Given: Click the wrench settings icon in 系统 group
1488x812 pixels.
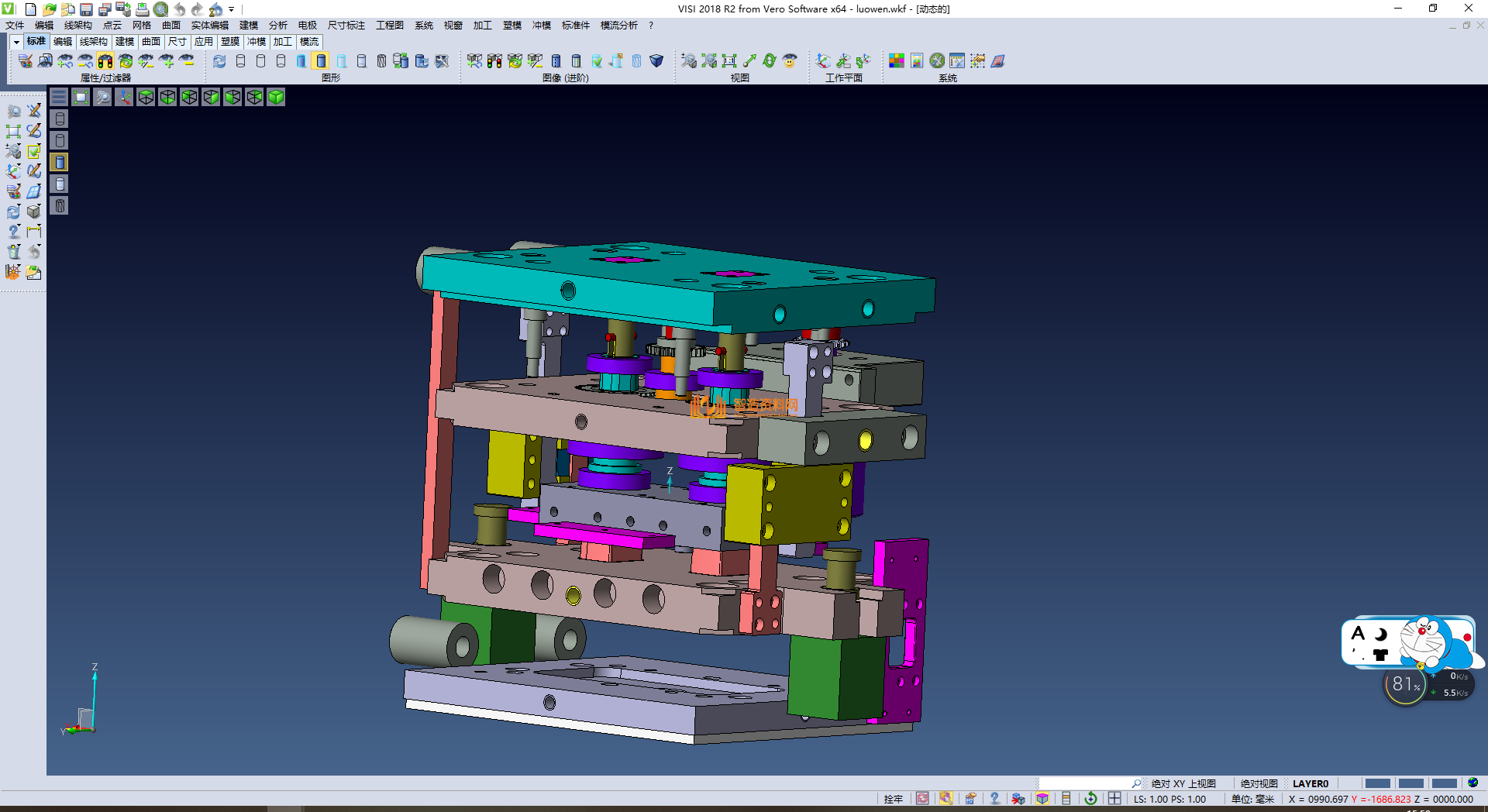Looking at the screenshot, I should pyautogui.click(x=937, y=61).
